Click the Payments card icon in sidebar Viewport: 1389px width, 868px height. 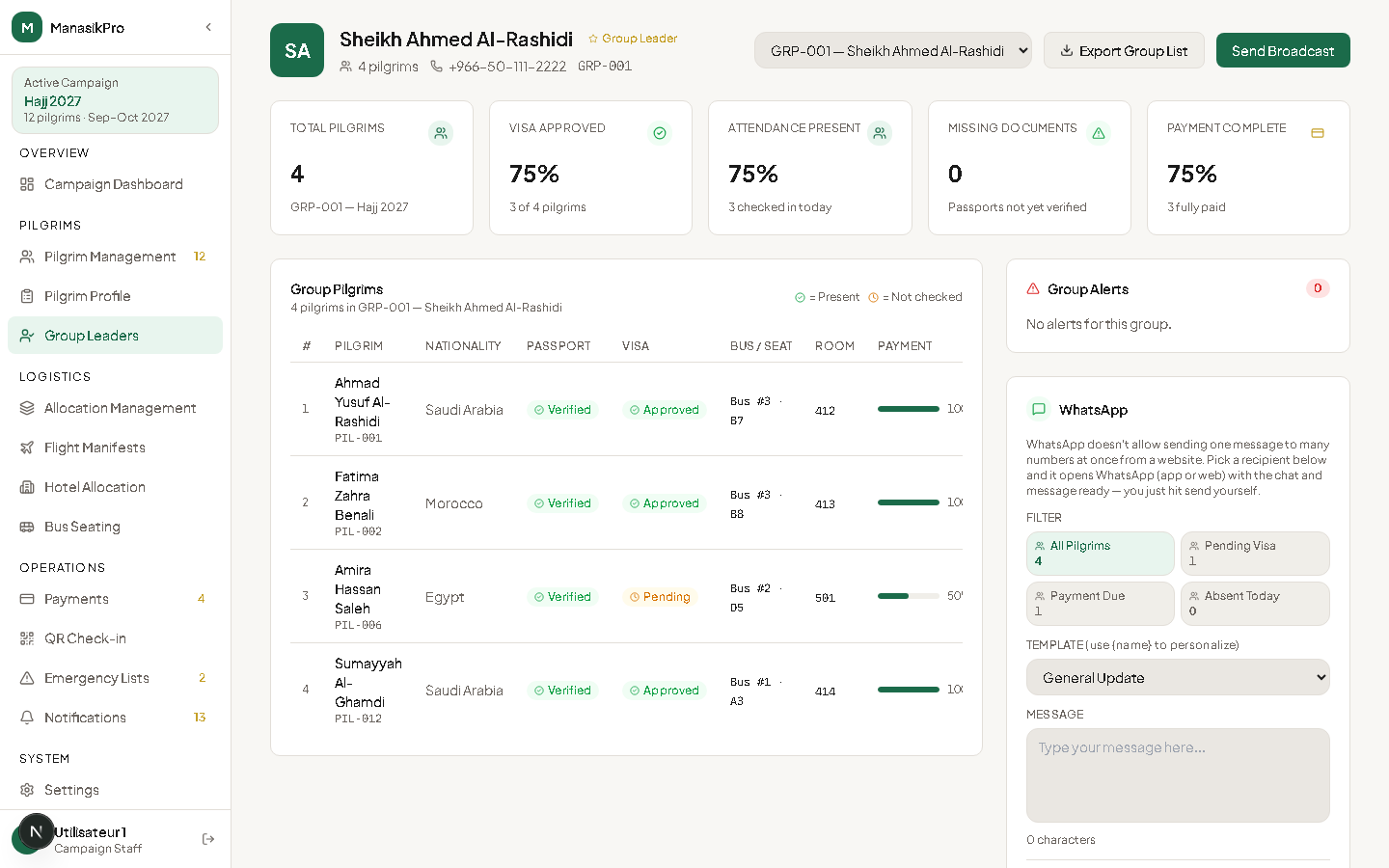(27, 599)
